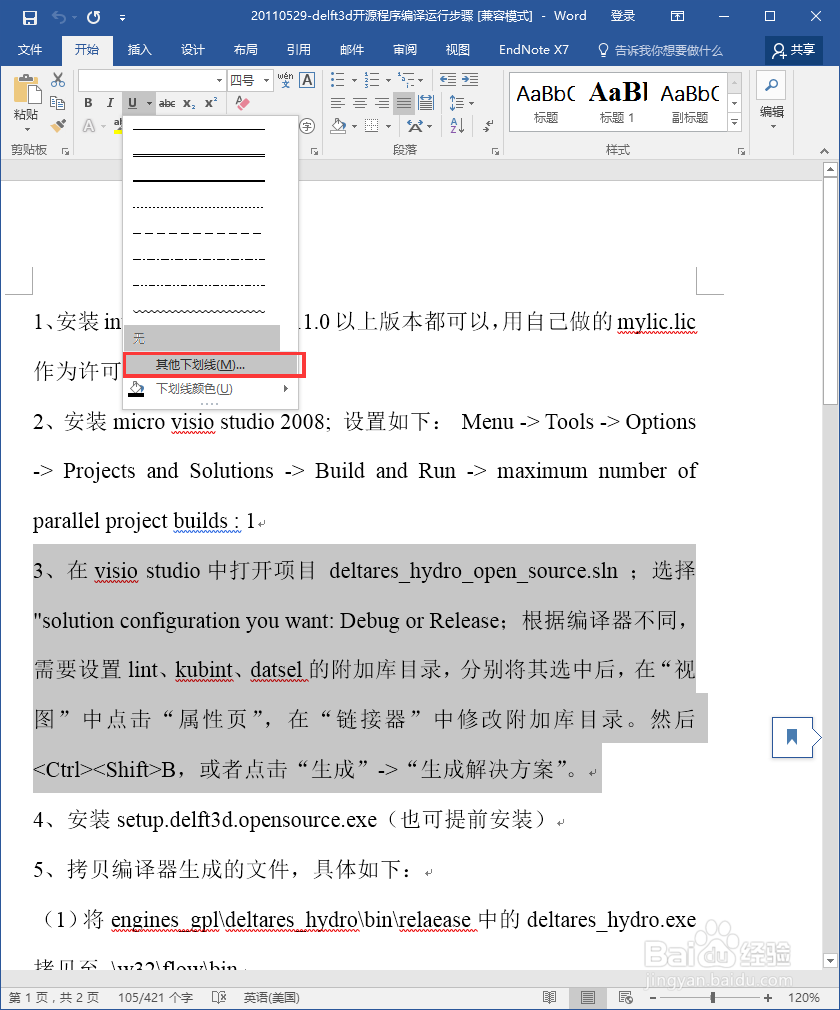Apply subscript formatting
Viewport: 840px width, 1010px height.
(x=189, y=104)
